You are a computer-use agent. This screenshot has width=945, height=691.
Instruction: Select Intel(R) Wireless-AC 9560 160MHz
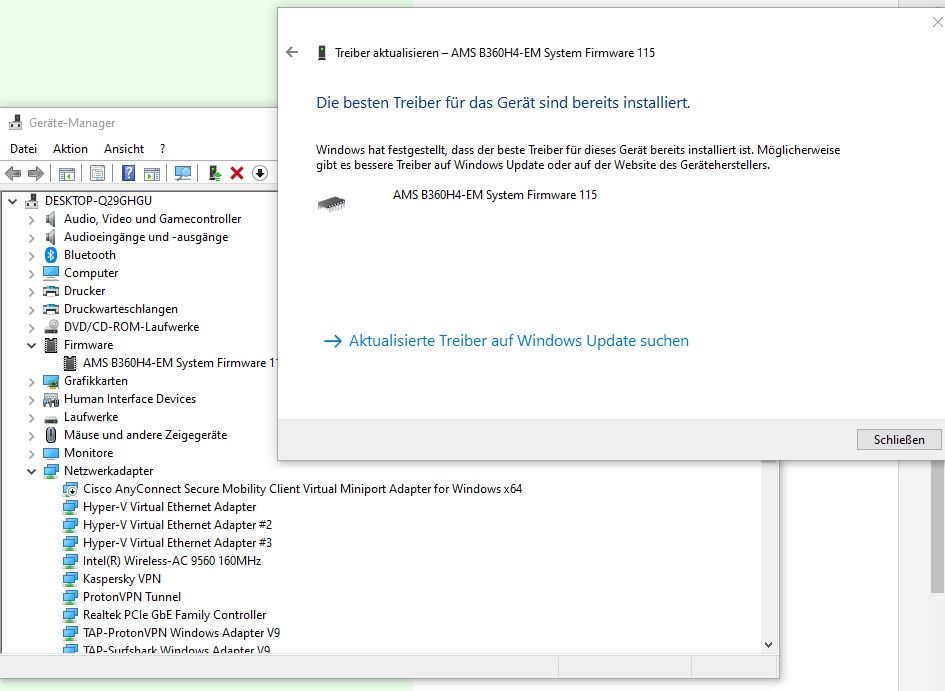point(172,561)
